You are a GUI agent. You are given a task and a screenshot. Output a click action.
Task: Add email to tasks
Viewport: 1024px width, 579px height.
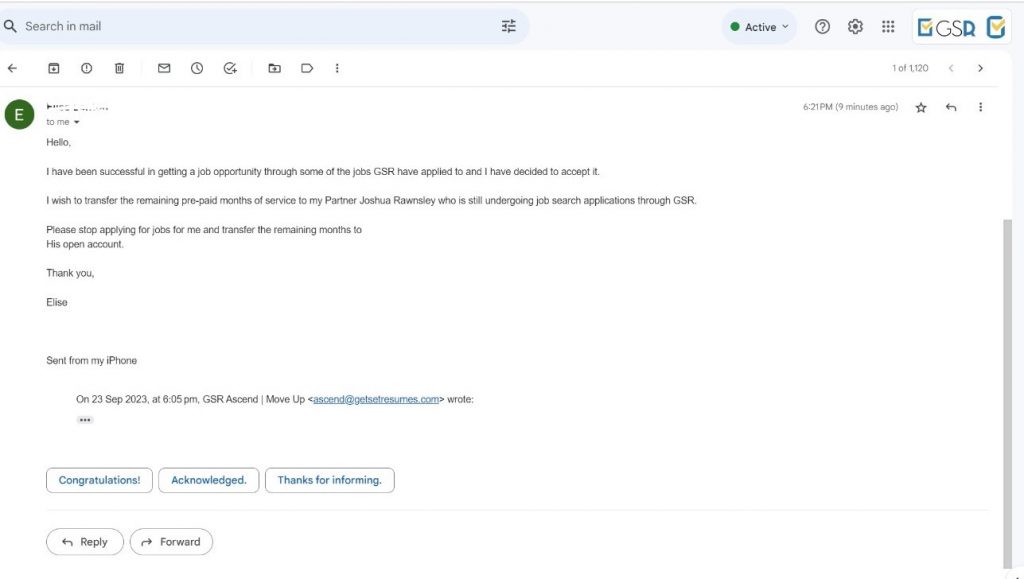click(230, 68)
